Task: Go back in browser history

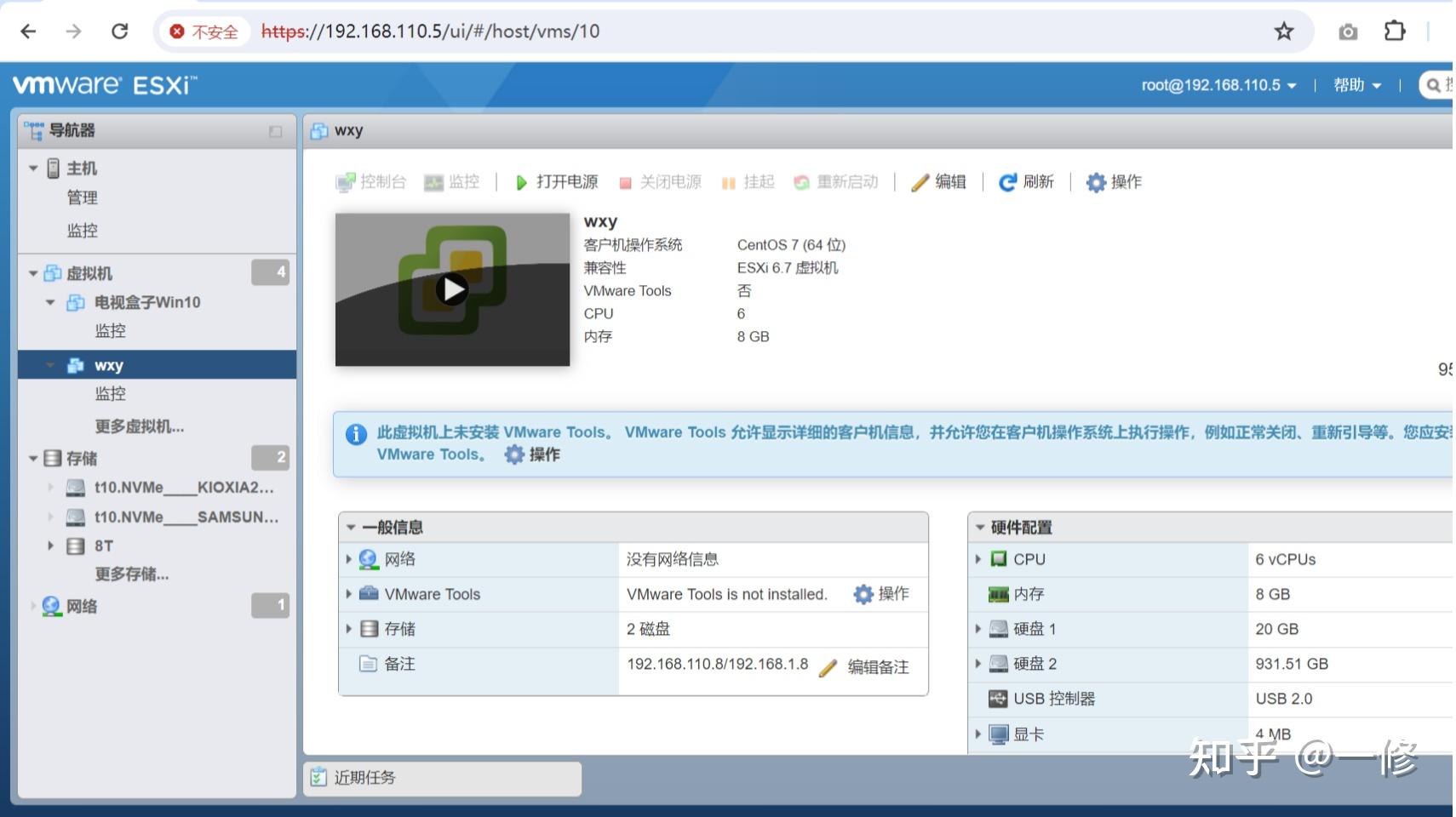Action: tap(28, 31)
